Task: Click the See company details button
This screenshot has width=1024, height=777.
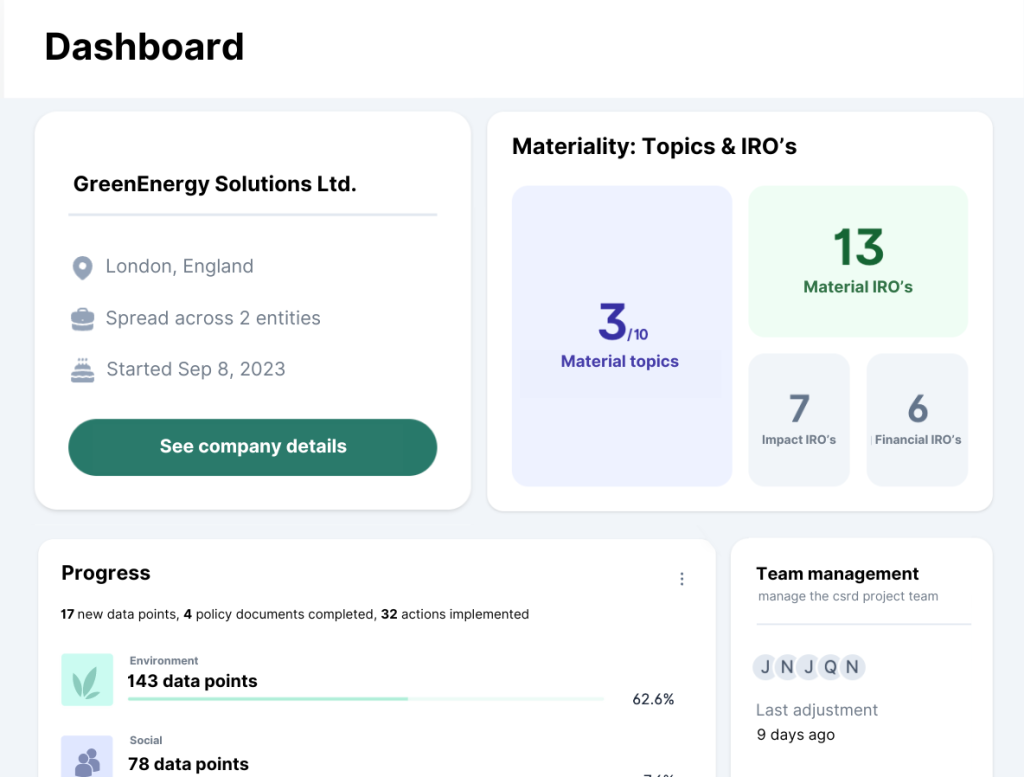Action: click(x=252, y=447)
